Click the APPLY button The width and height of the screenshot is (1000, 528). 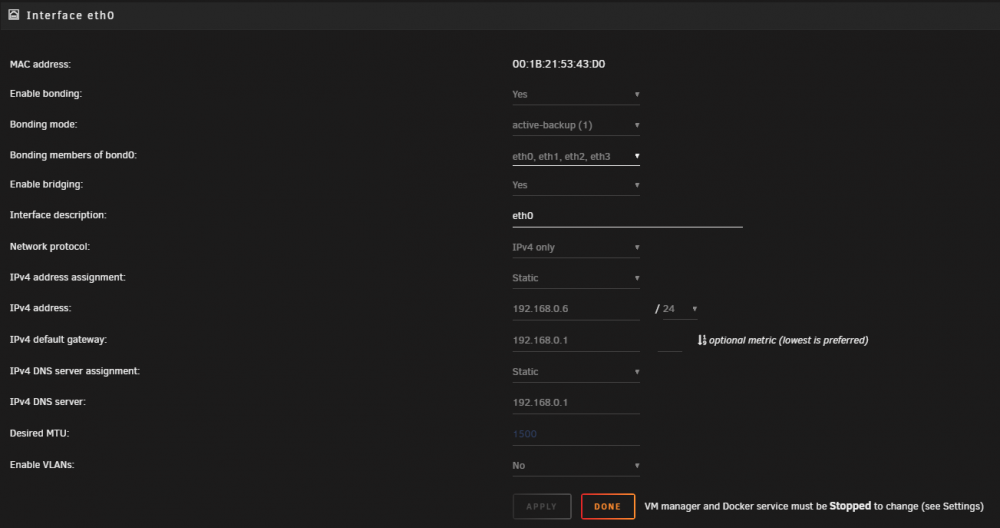click(x=541, y=506)
